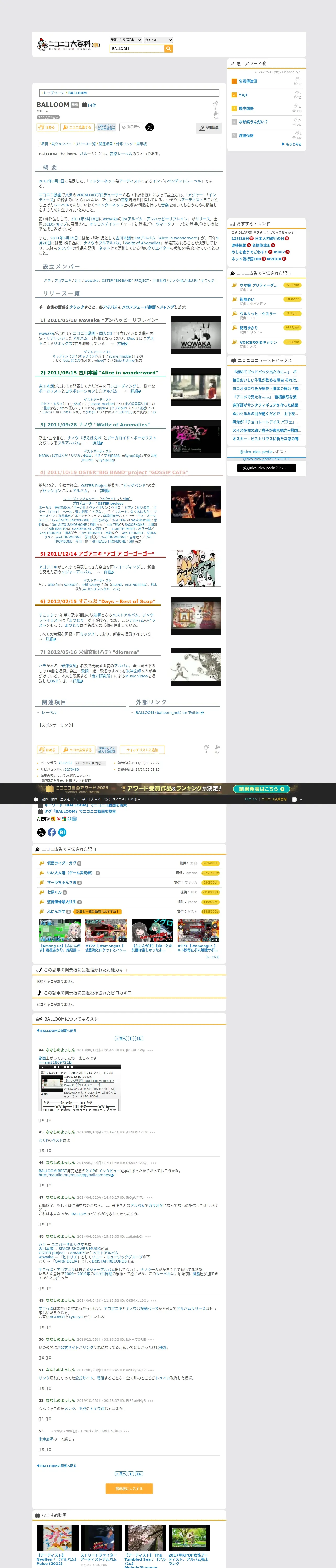Image resolution: width=336 pixels, height=1568 pixels.
Task: Click BALLOOMの記事へ戻る above comments
Action: coord(56,1030)
